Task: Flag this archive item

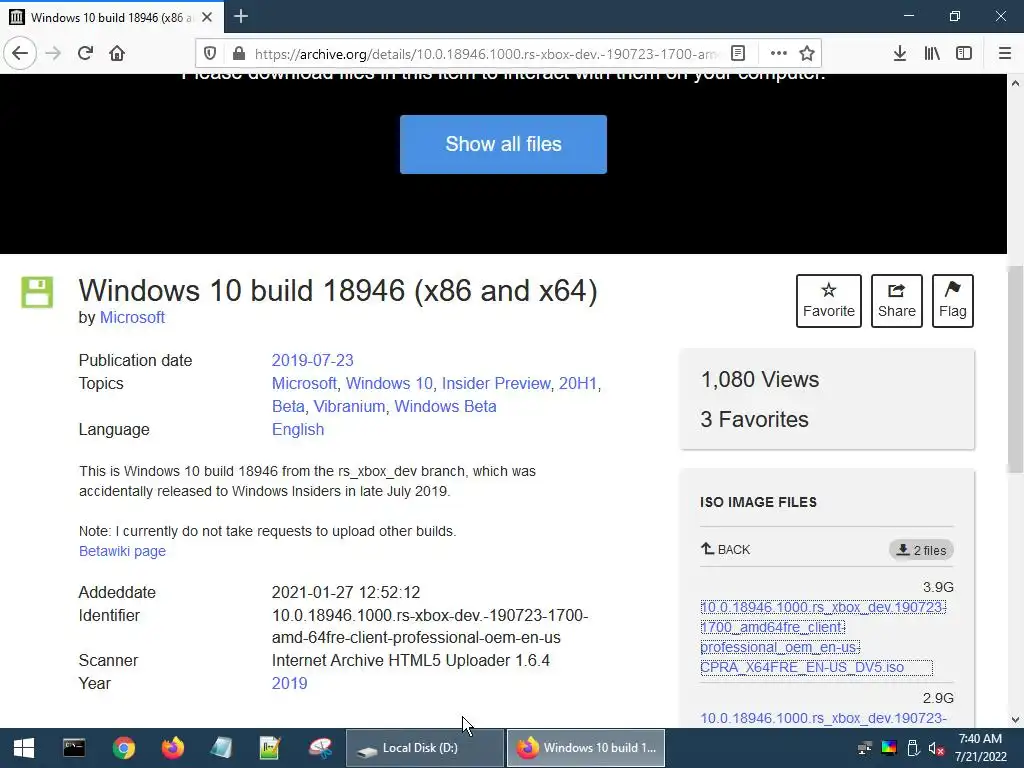Action: click(953, 301)
